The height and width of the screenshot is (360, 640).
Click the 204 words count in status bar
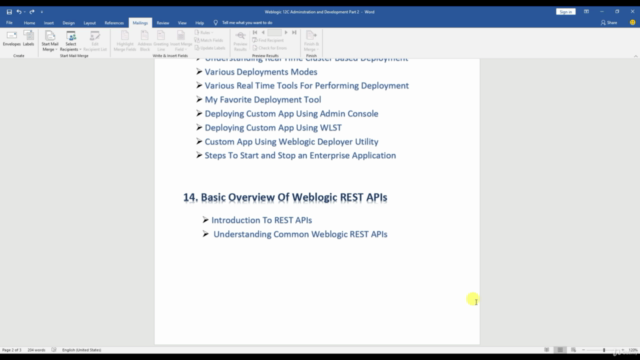(x=36, y=350)
